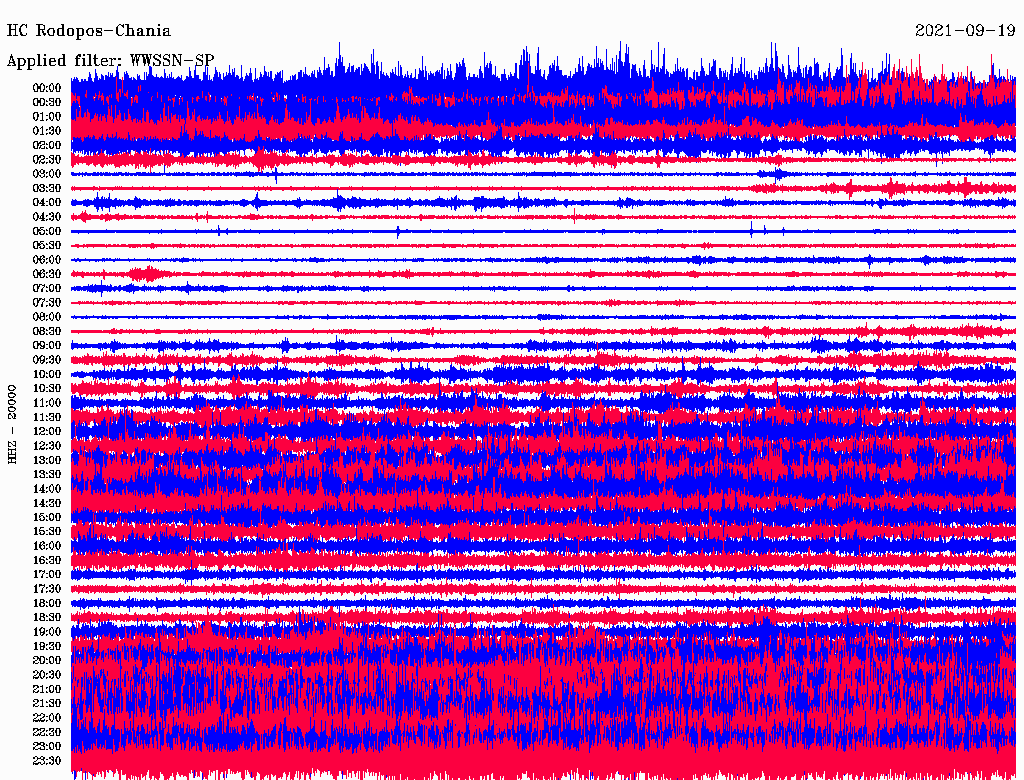The width and height of the screenshot is (1024, 780).
Task: Pick the 04:30 time row label
Action: click(x=47, y=217)
